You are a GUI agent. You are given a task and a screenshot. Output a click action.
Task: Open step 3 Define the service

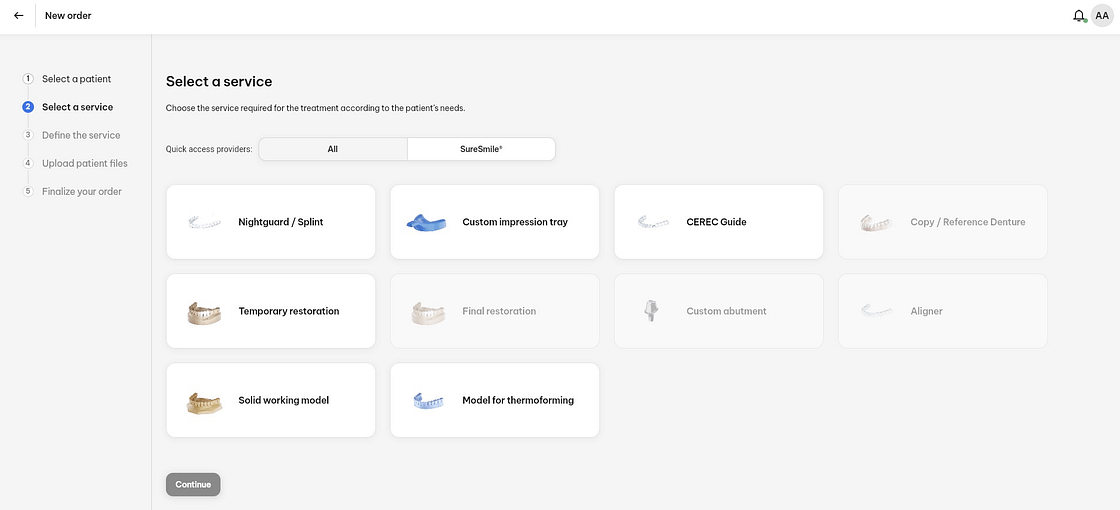pos(80,135)
